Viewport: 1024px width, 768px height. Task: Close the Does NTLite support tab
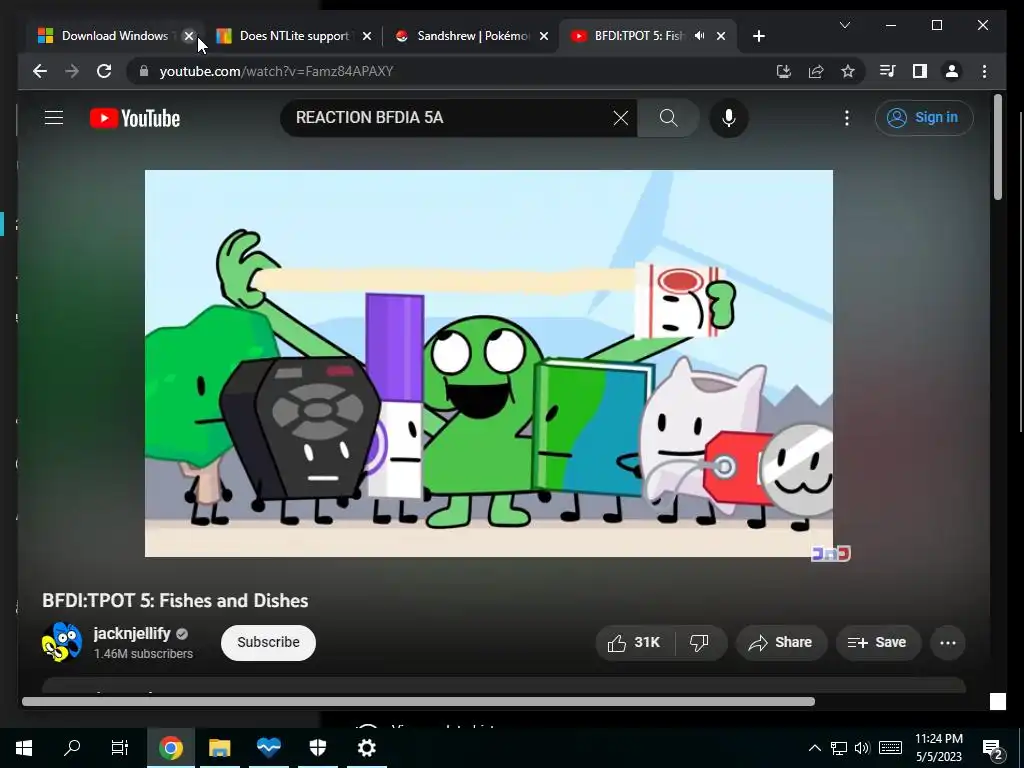[x=367, y=36]
